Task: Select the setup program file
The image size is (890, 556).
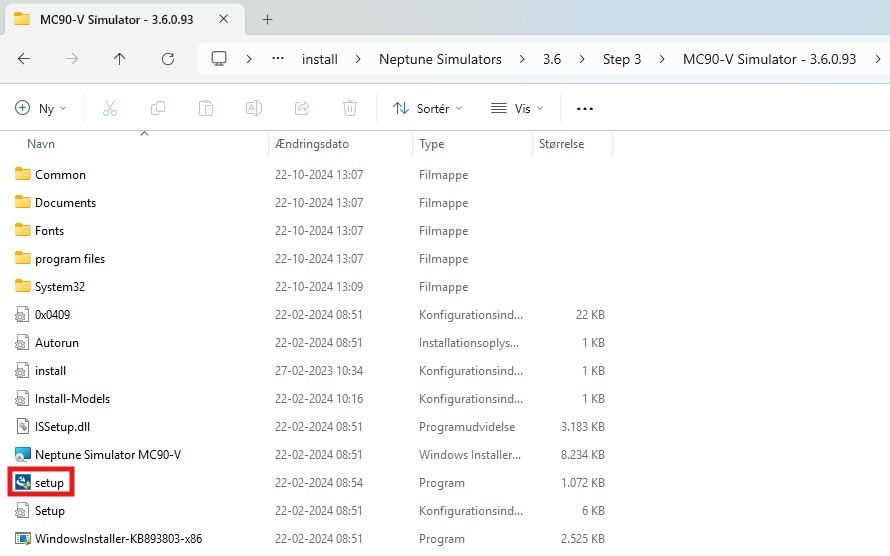Action: 49,483
